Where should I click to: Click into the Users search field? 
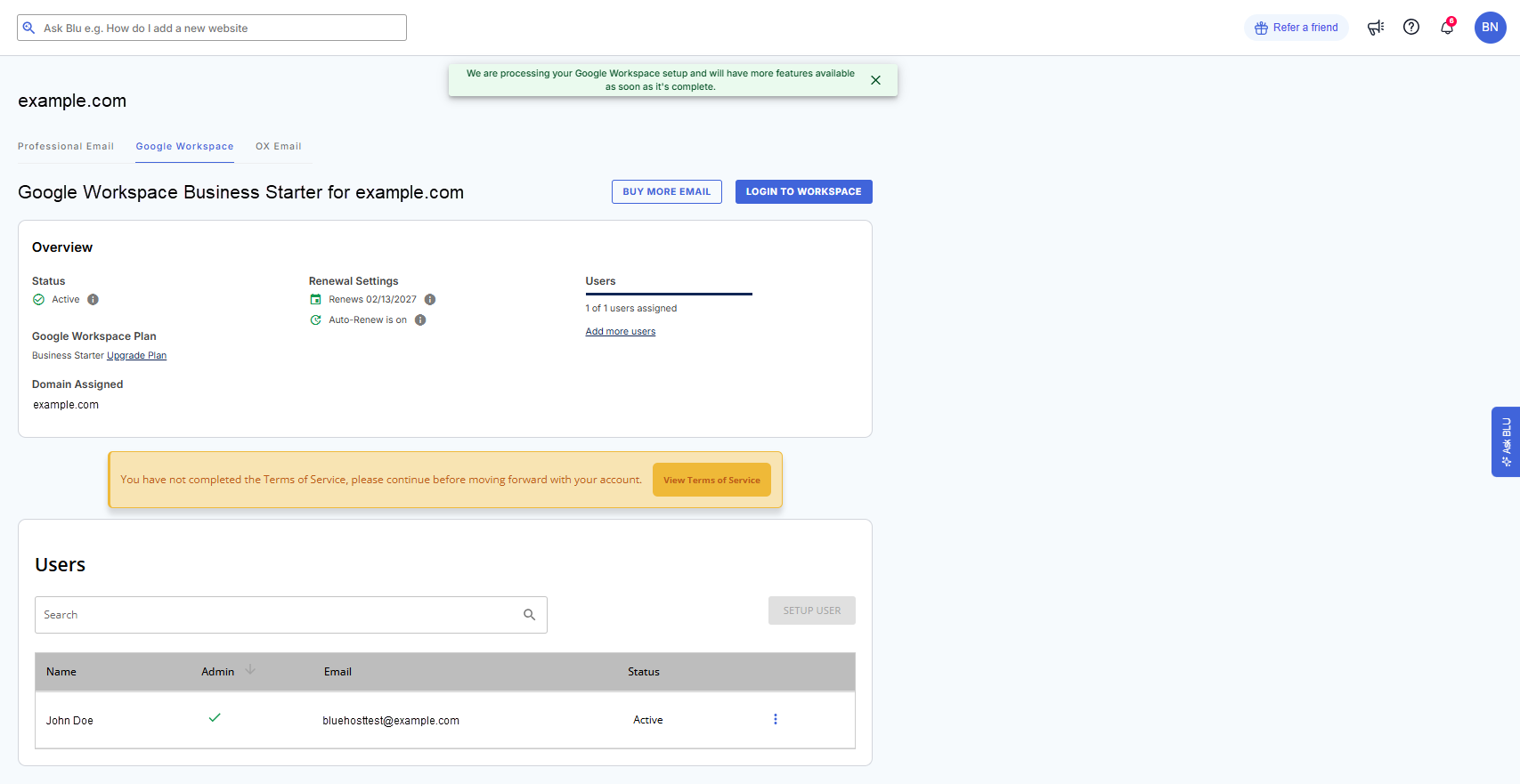pos(291,615)
